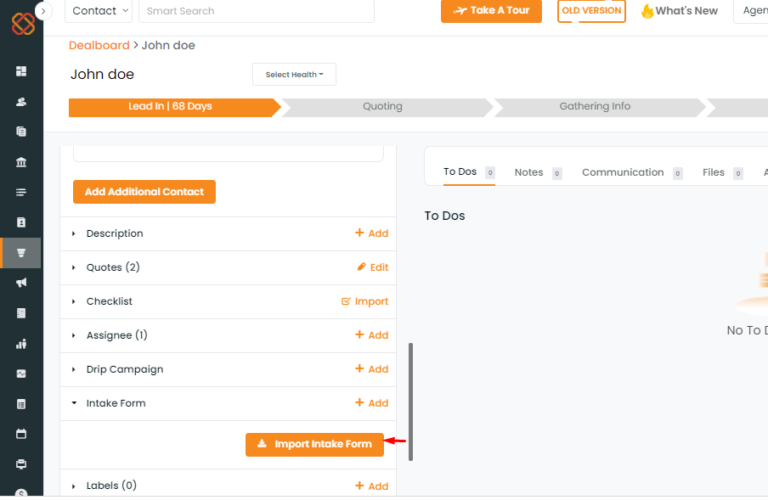
Task: Click the left panel vertical scrollbar
Action: coord(410,402)
